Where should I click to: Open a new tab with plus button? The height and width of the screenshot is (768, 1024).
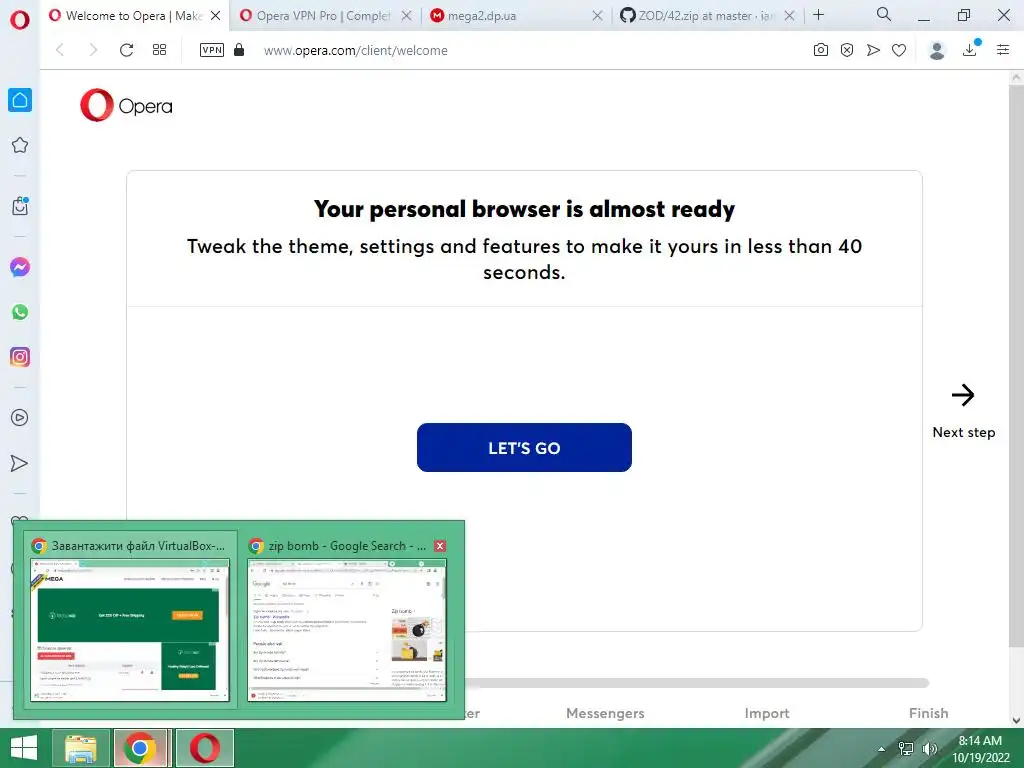click(x=818, y=14)
